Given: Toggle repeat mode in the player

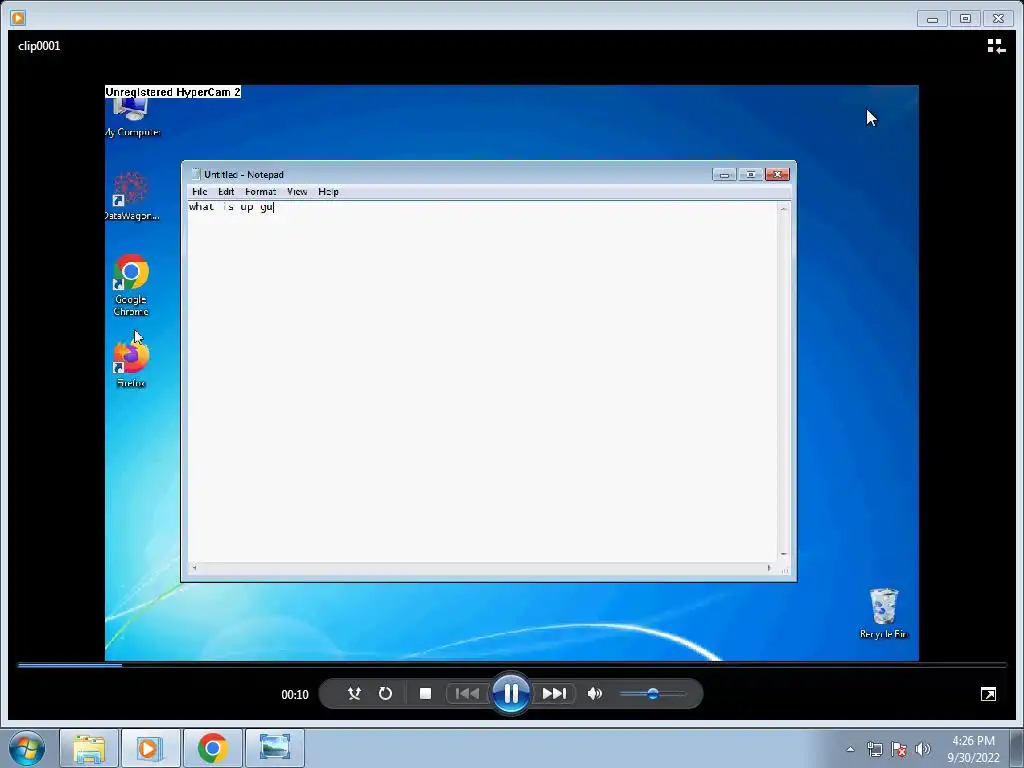Looking at the screenshot, I should click(385, 694).
